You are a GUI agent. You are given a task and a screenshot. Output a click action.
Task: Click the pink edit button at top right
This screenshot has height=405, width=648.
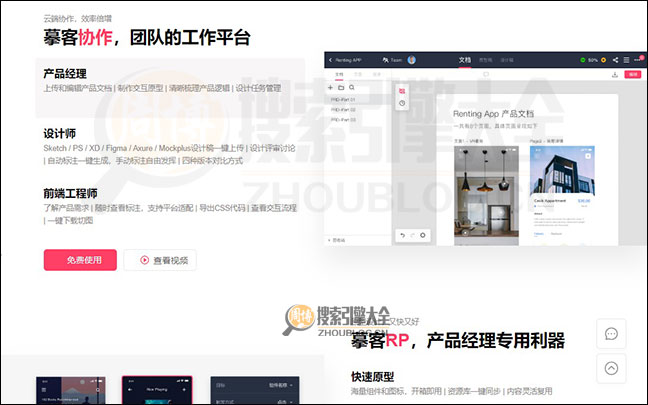coord(631,74)
